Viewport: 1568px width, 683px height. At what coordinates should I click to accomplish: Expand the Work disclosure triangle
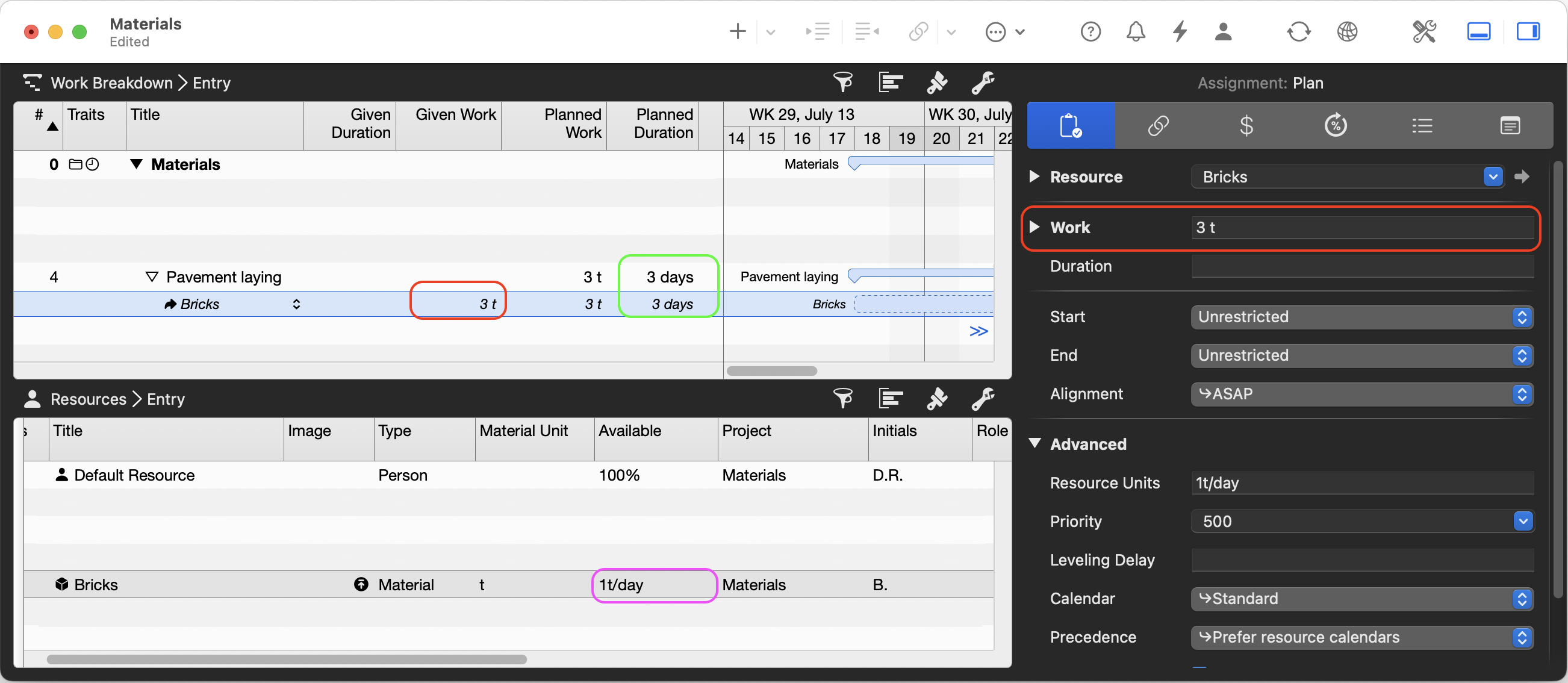[x=1034, y=227]
